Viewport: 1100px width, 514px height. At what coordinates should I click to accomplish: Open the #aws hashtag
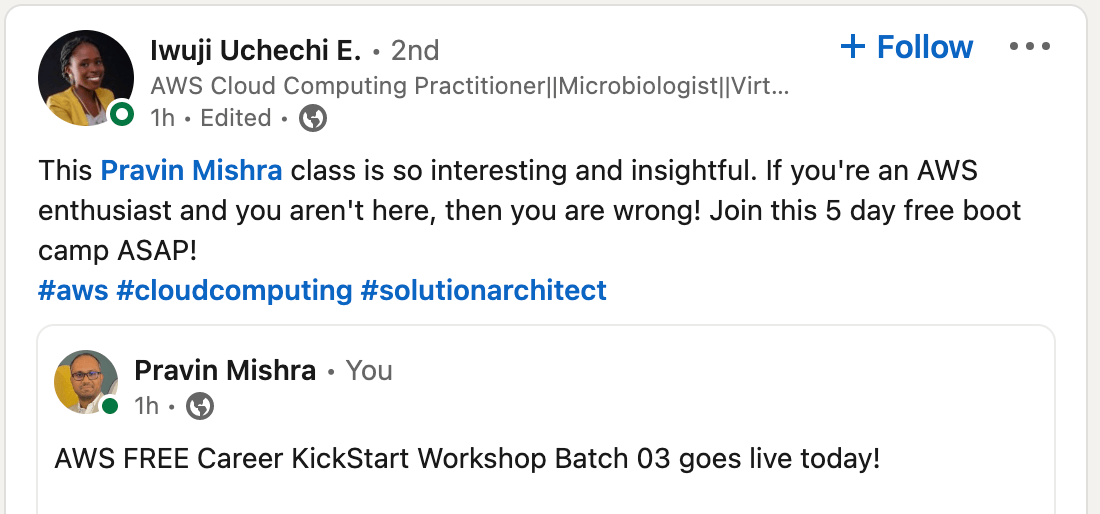click(x=72, y=291)
